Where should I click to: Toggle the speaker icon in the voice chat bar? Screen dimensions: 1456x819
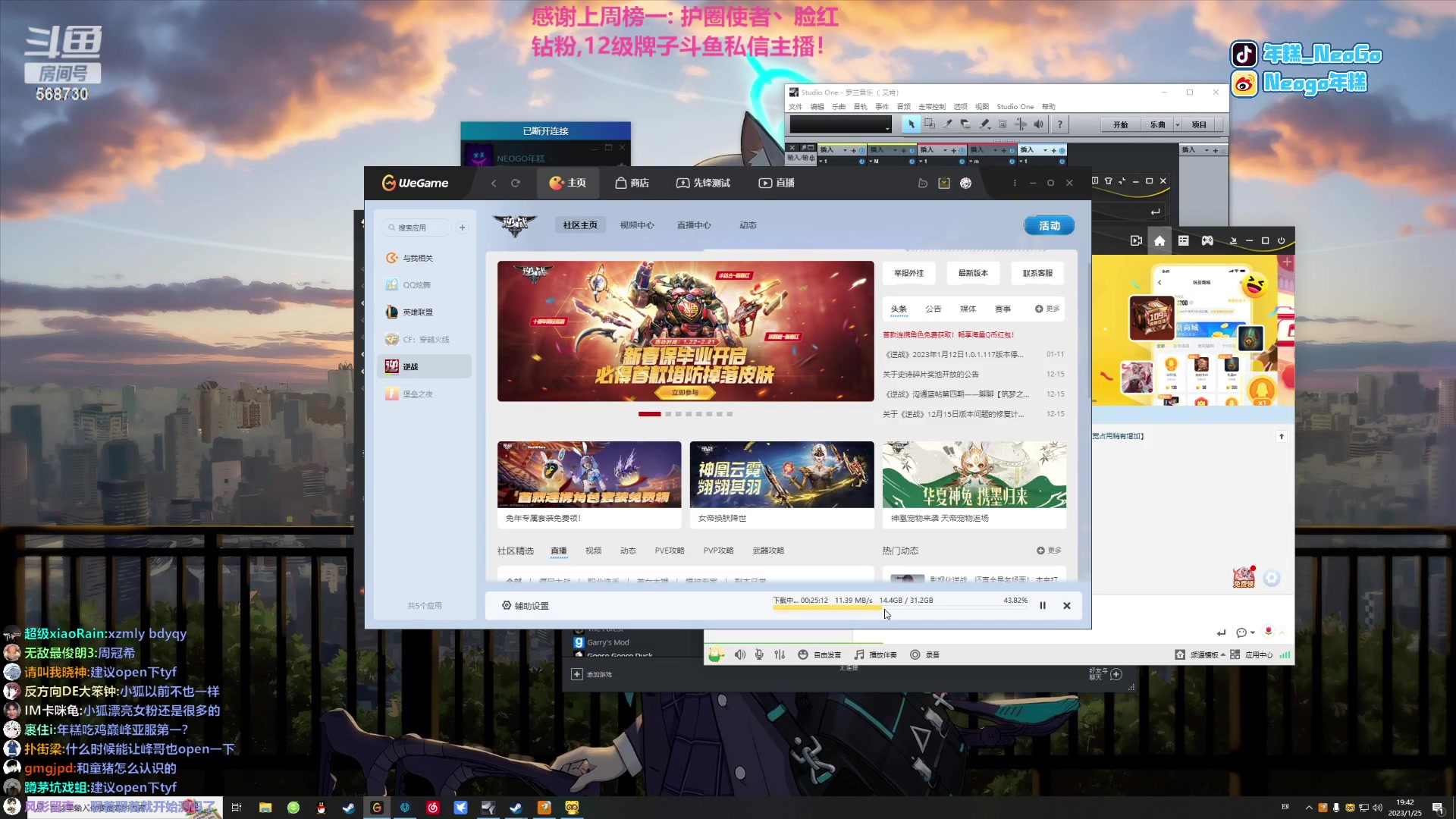click(x=740, y=654)
